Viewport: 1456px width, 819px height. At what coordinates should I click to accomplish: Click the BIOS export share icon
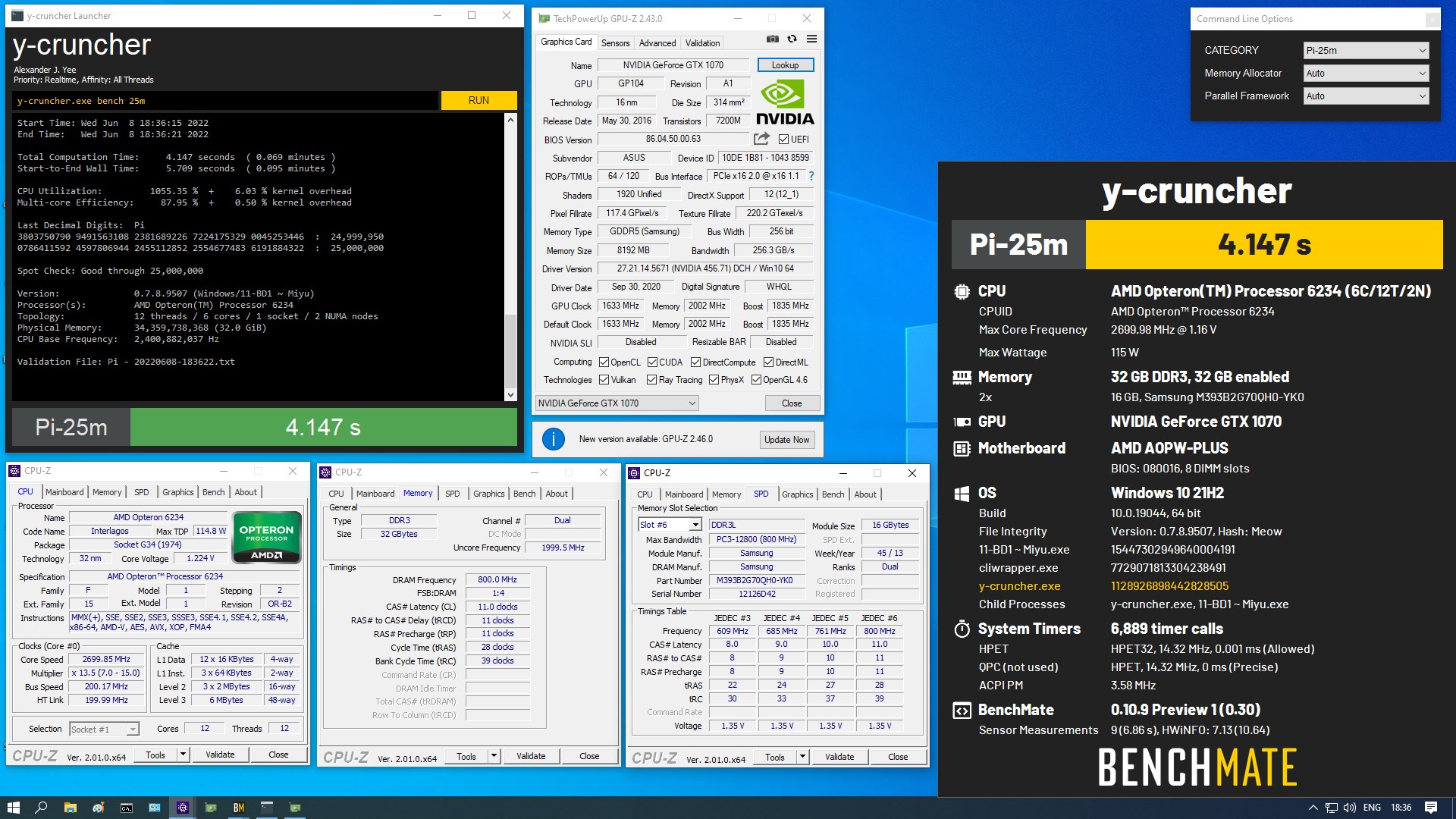tap(761, 139)
